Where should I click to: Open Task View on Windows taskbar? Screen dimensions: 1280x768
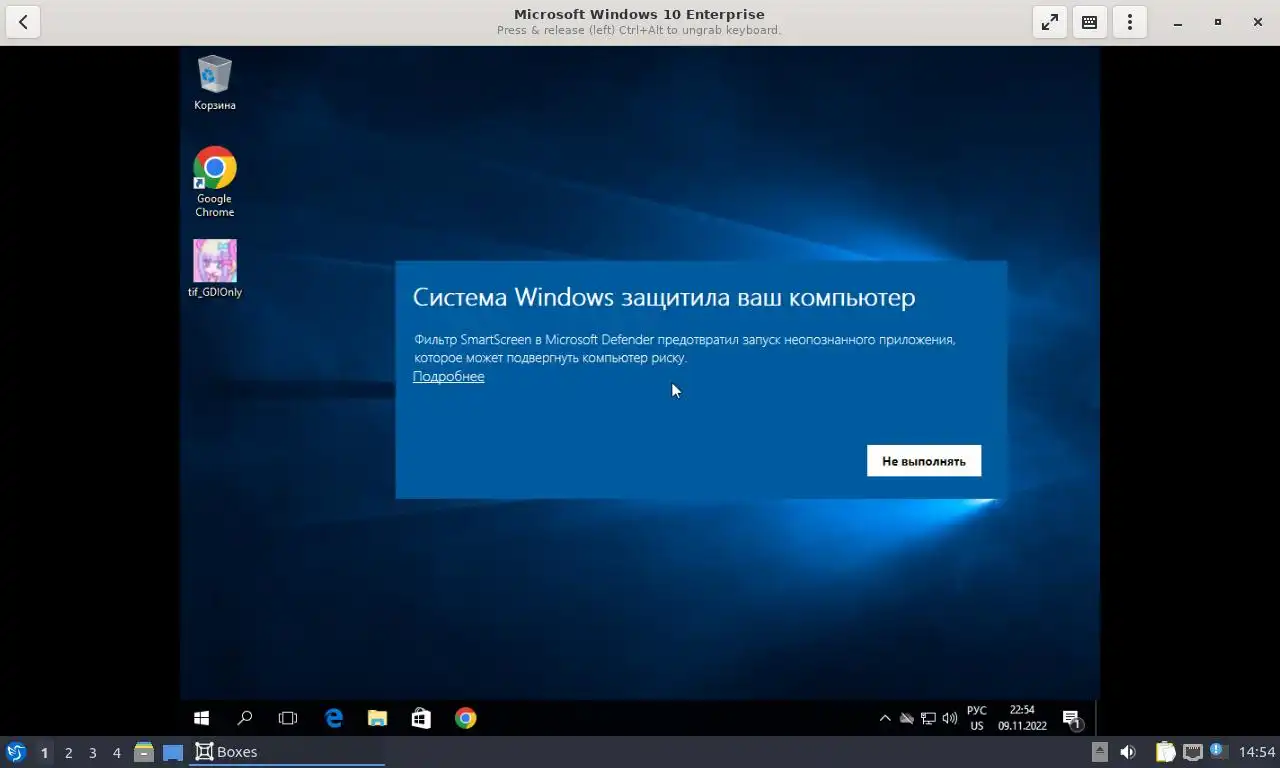(x=288, y=718)
